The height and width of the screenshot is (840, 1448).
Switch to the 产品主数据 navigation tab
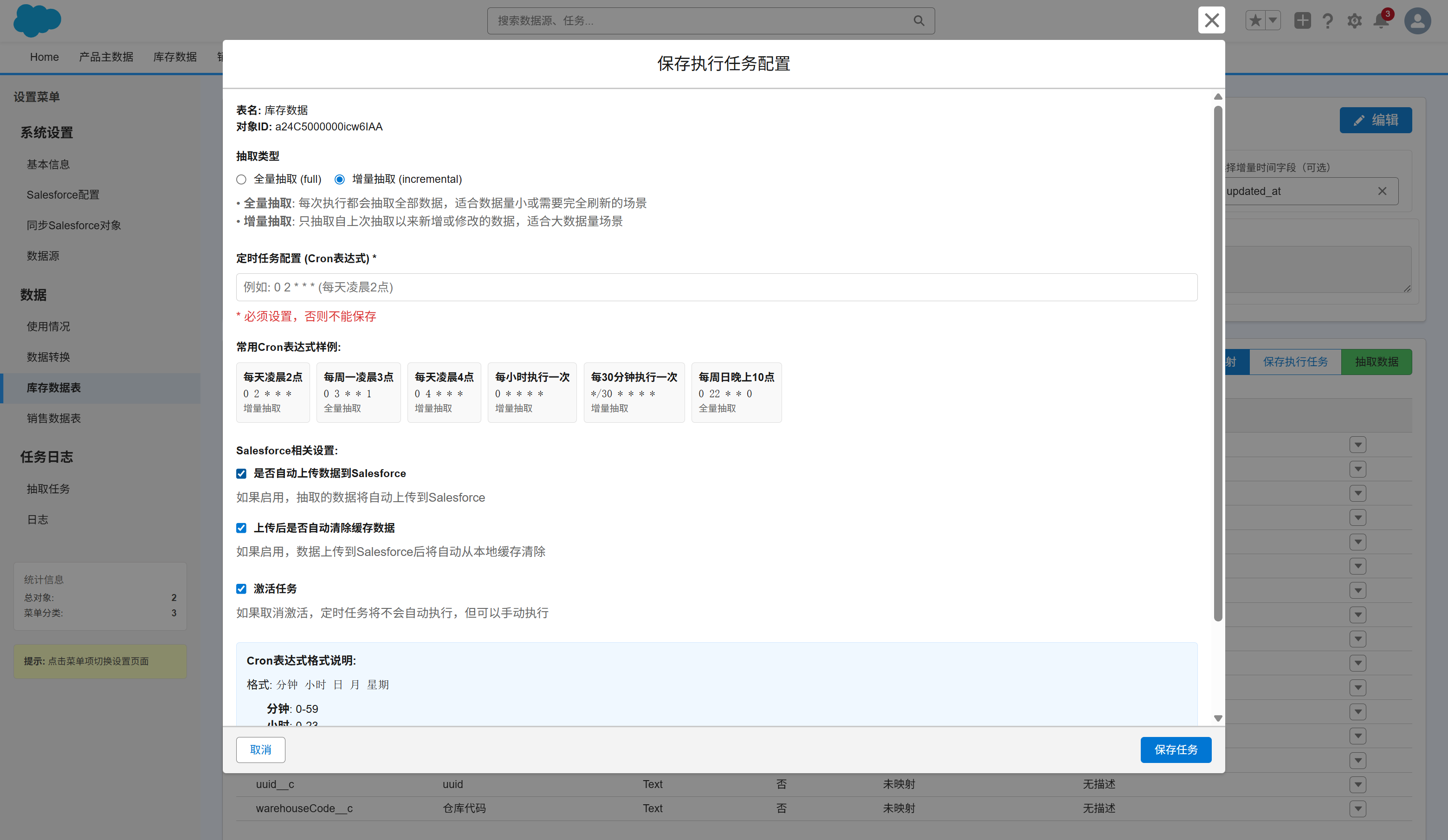[106, 57]
